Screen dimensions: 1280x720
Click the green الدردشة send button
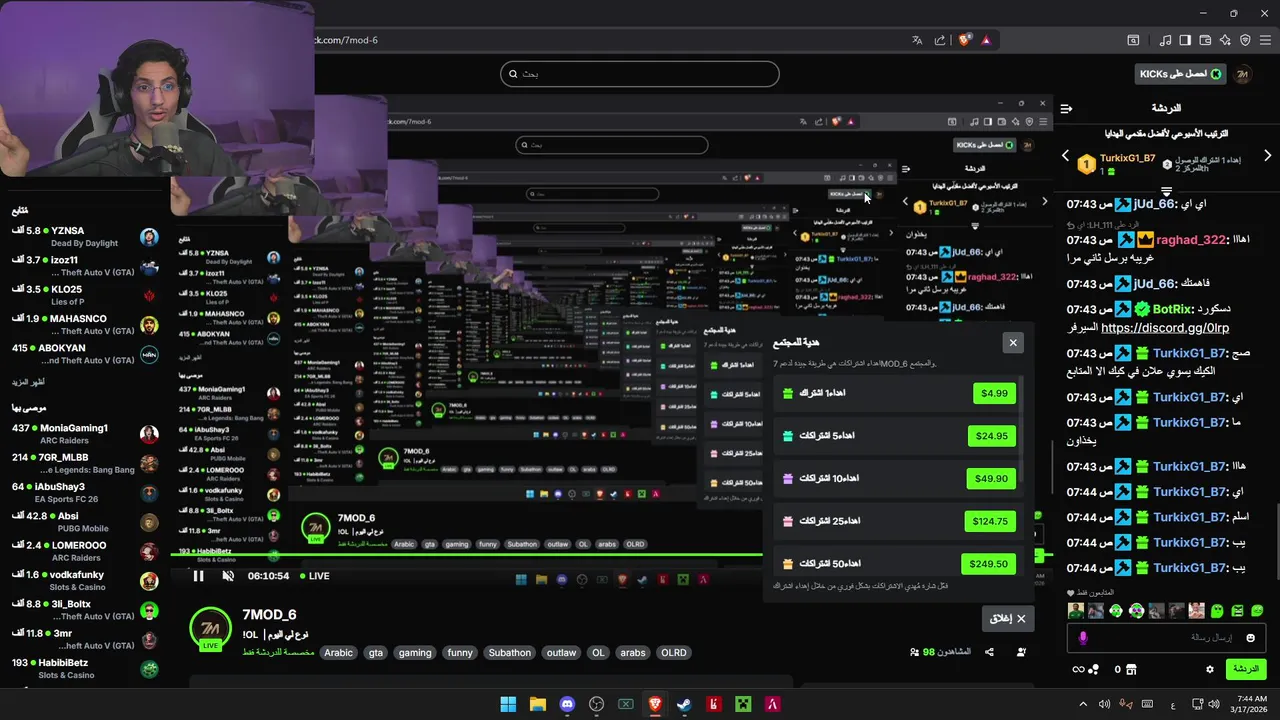click(1245, 669)
